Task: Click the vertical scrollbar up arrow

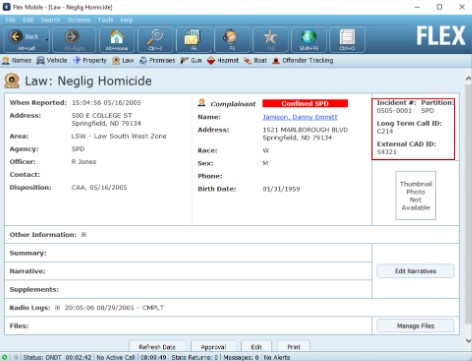Action: [x=468, y=79]
